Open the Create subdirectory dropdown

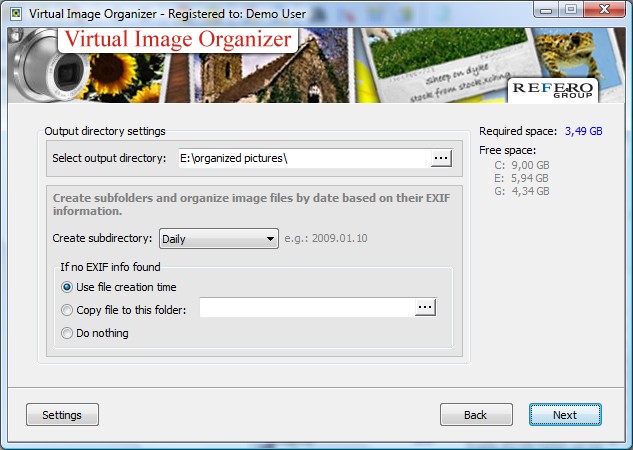point(219,239)
